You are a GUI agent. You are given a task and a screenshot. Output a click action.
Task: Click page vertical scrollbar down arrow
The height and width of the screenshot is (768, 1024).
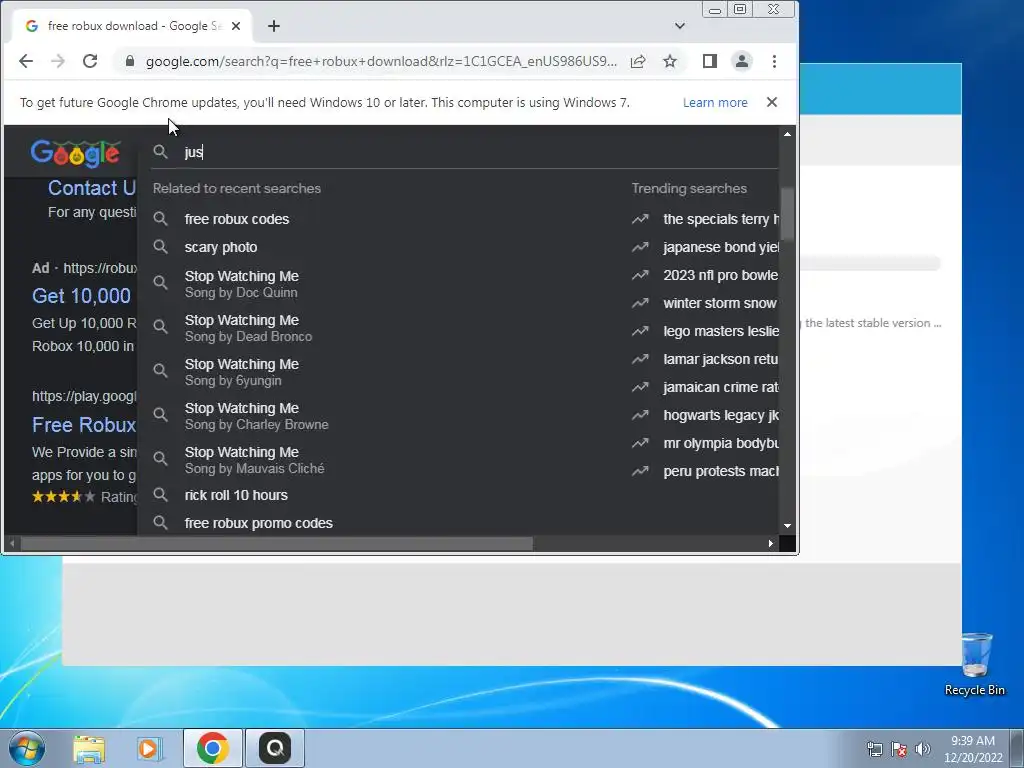[787, 526]
